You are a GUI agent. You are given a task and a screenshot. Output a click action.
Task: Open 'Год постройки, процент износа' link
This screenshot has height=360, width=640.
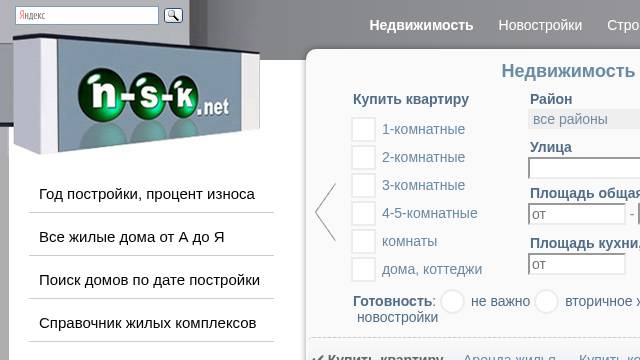(x=147, y=194)
